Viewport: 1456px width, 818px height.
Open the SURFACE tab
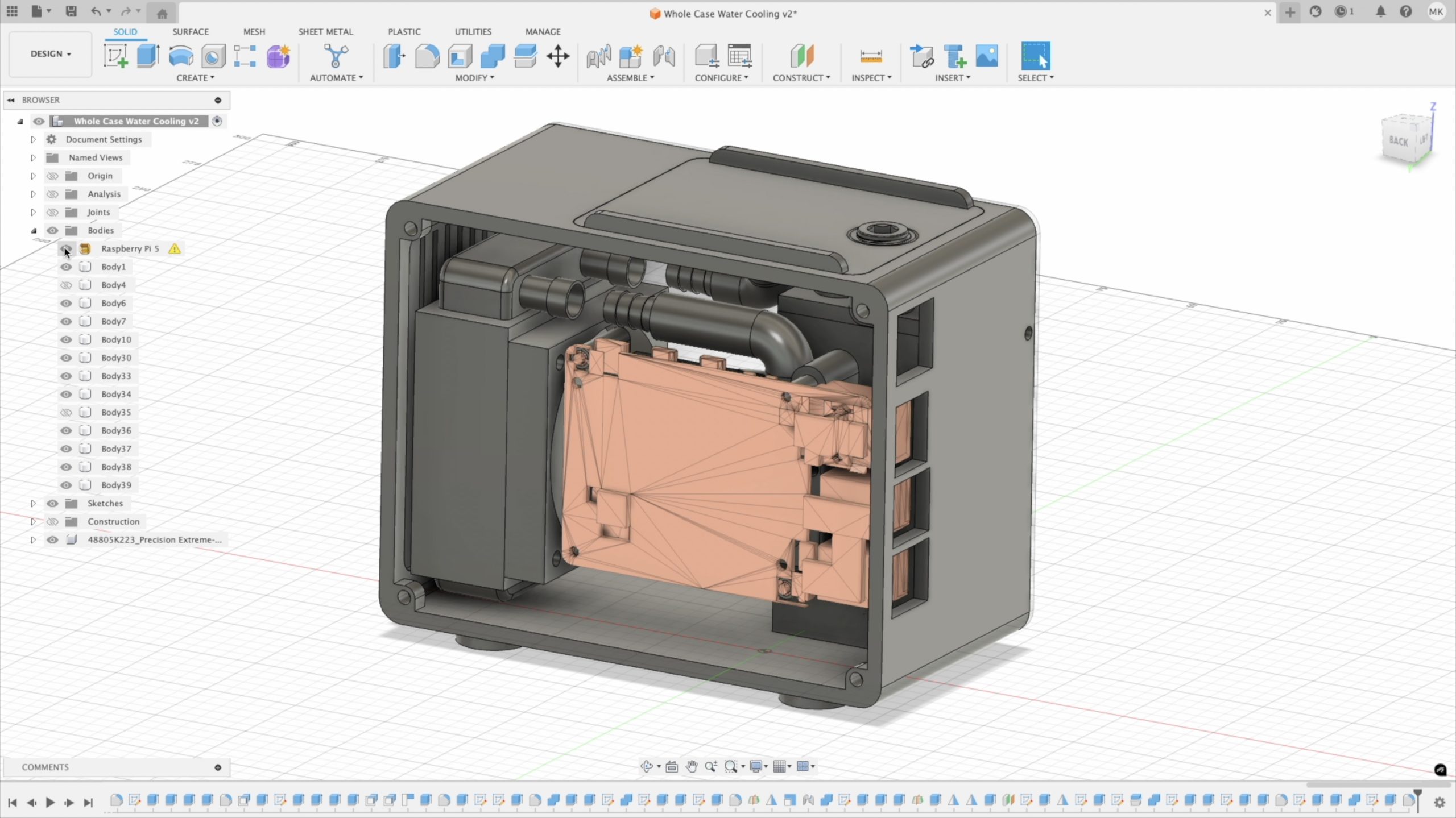(191, 31)
